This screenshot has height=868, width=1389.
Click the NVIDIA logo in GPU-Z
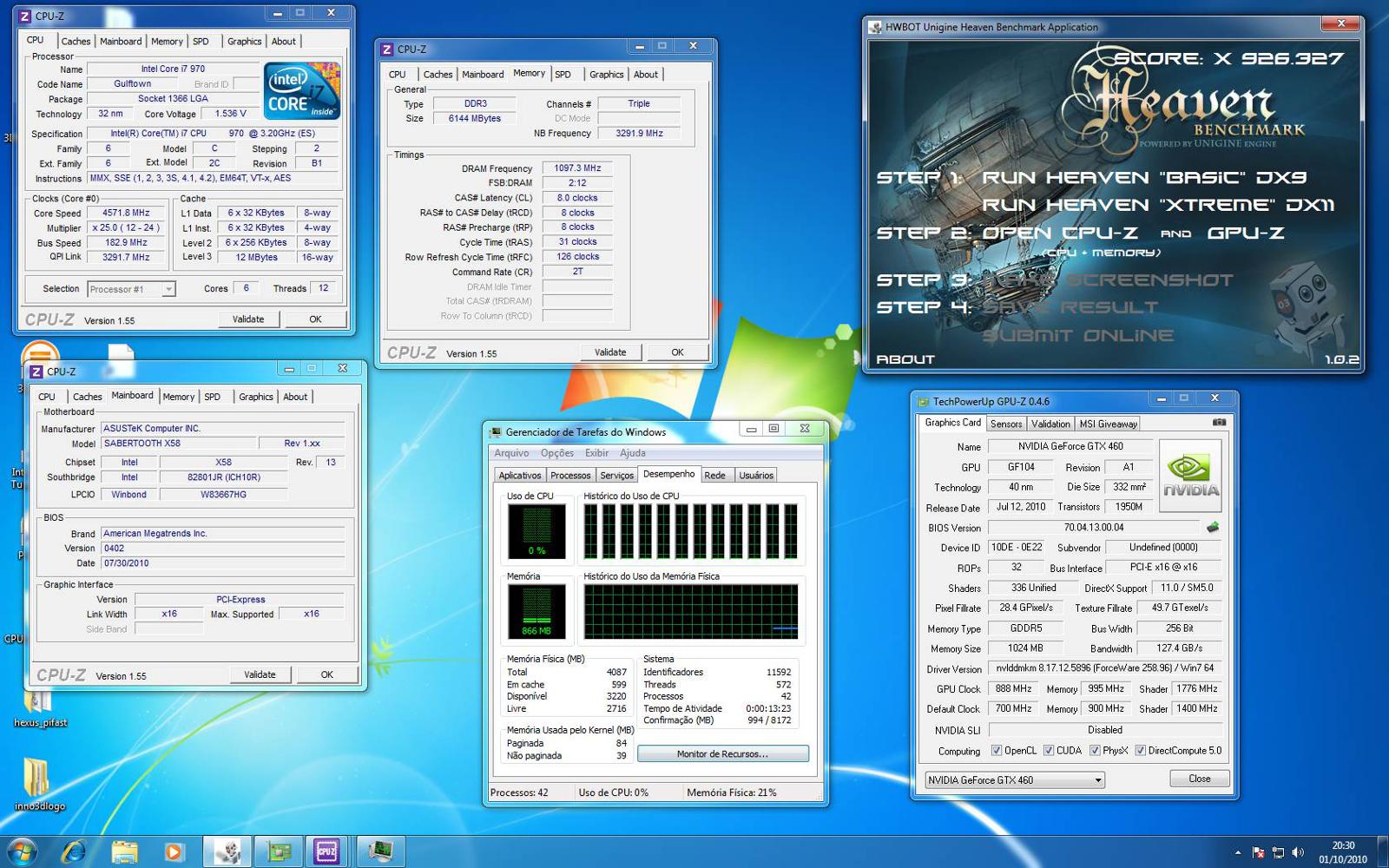pos(1190,475)
